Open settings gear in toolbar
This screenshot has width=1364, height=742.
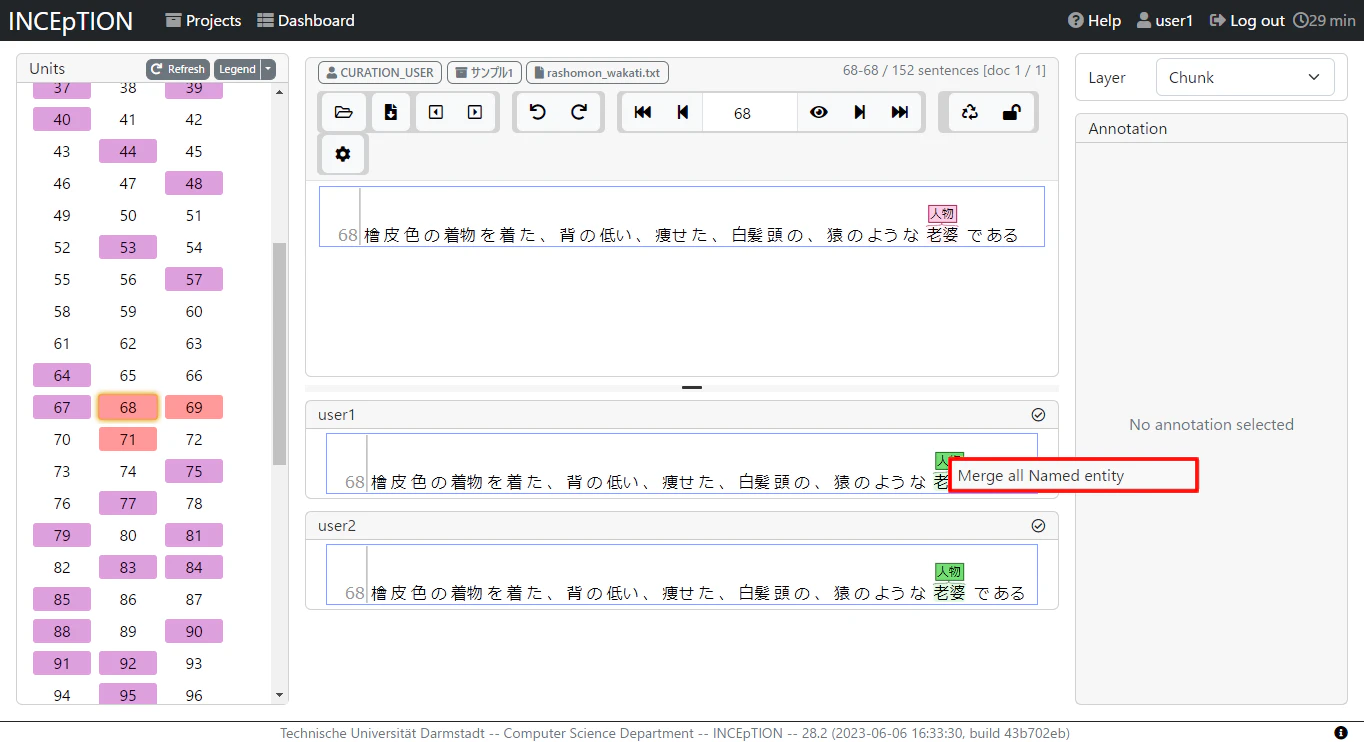pos(343,154)
